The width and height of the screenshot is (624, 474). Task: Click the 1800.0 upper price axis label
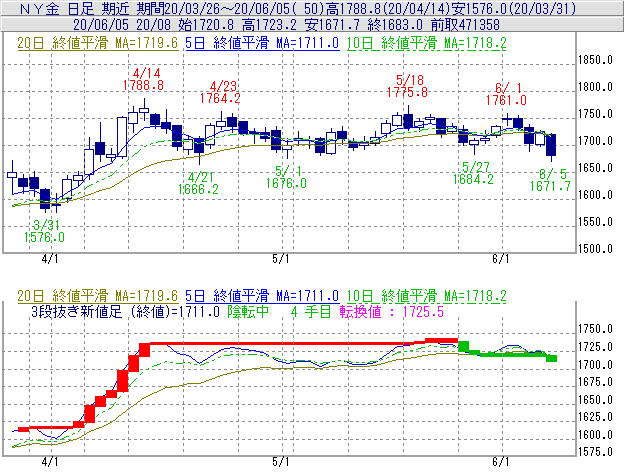[595, 87]
